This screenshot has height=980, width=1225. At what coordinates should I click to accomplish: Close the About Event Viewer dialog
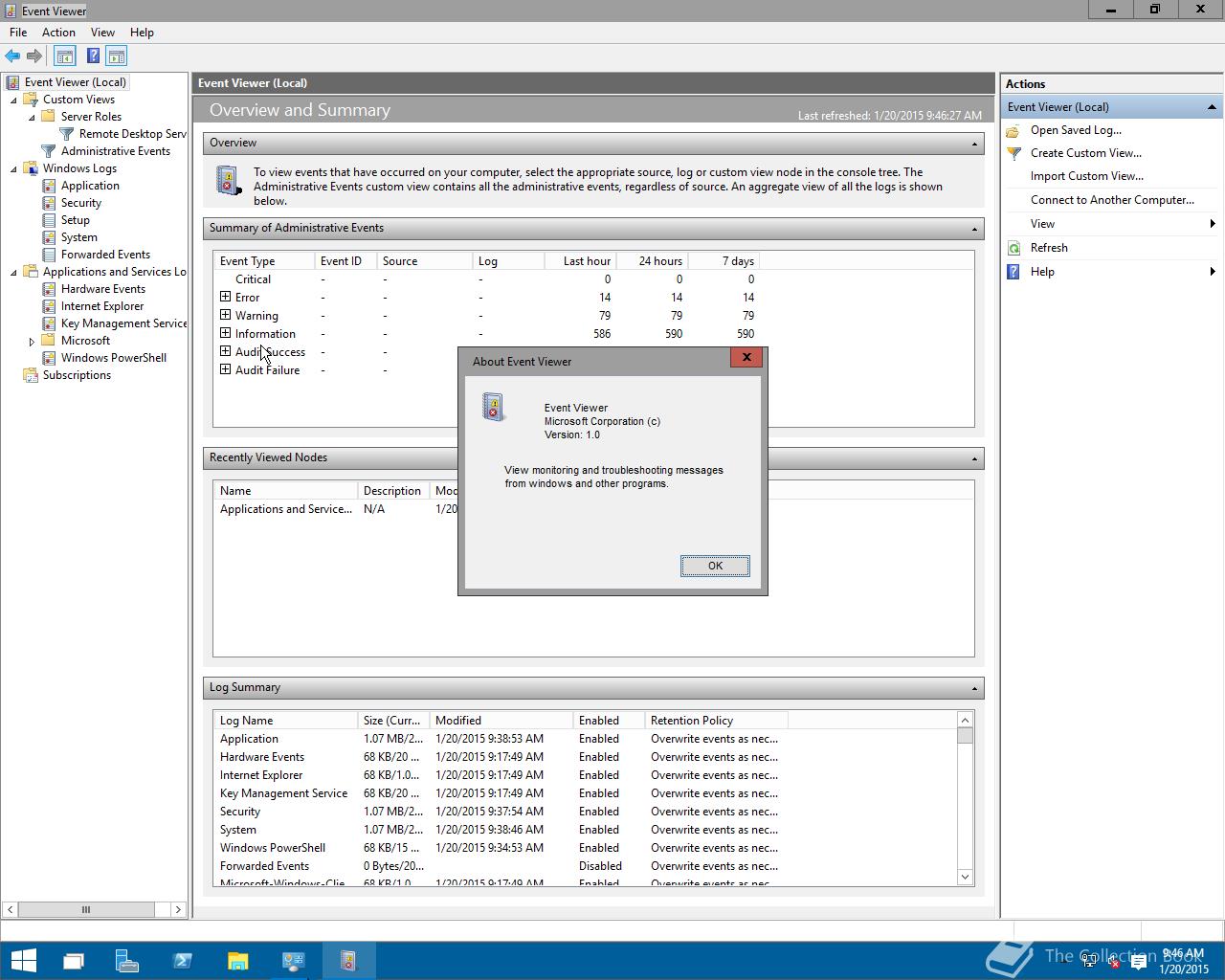[x=746, y=357]
